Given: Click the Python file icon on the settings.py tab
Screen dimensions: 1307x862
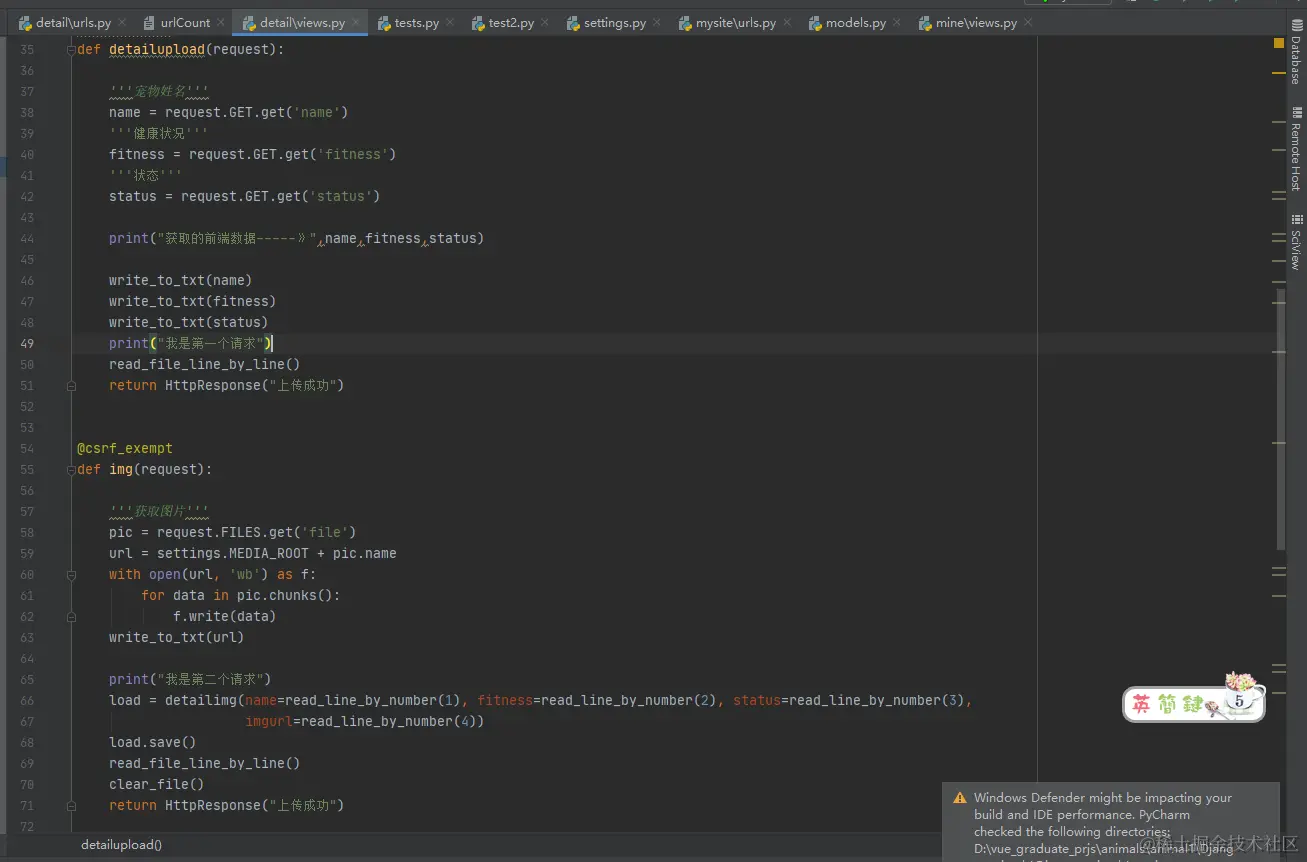Looking at the screenshot, I should coord(572,23).
